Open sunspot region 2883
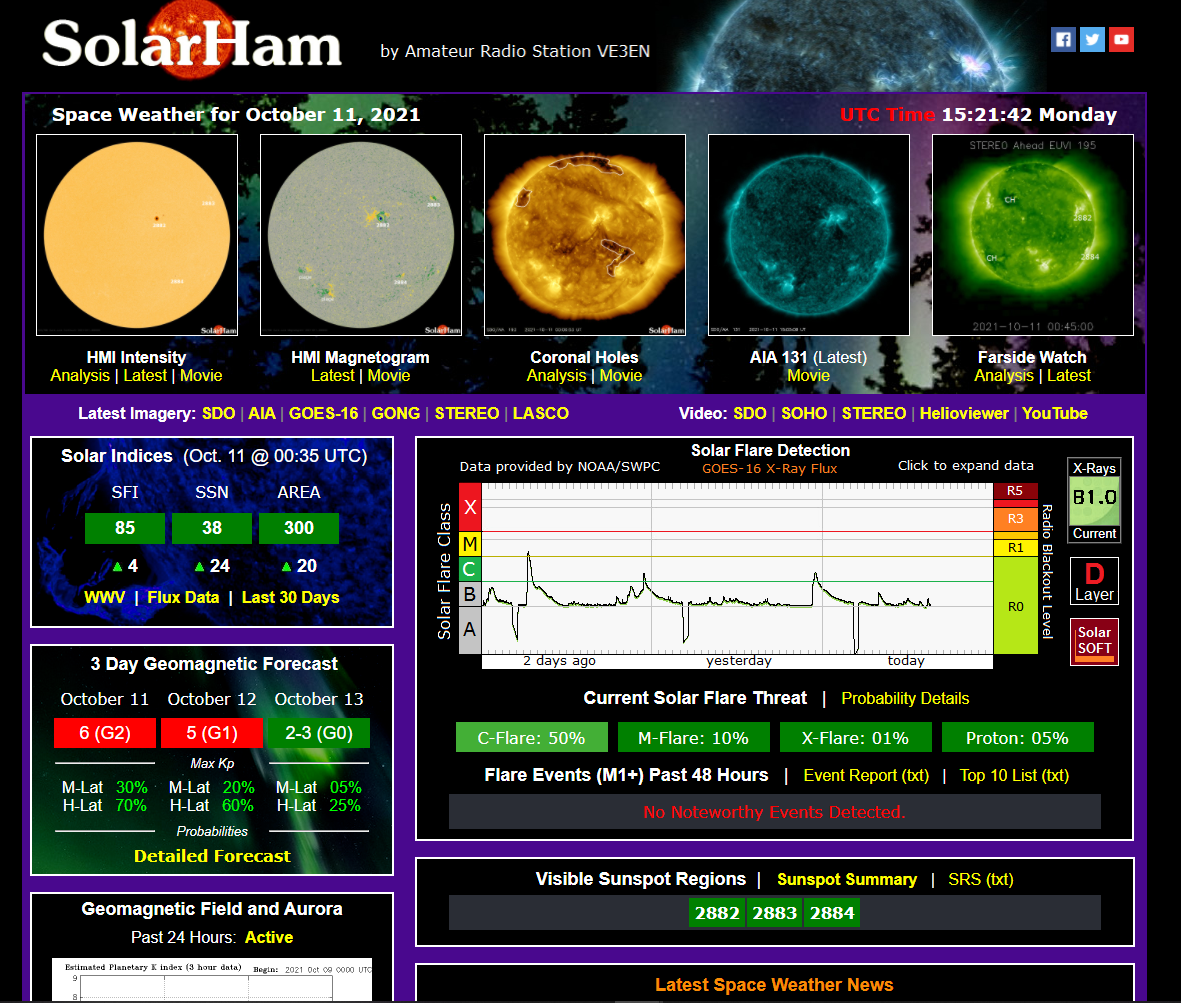1181x1003 pixels. point(774,913)
